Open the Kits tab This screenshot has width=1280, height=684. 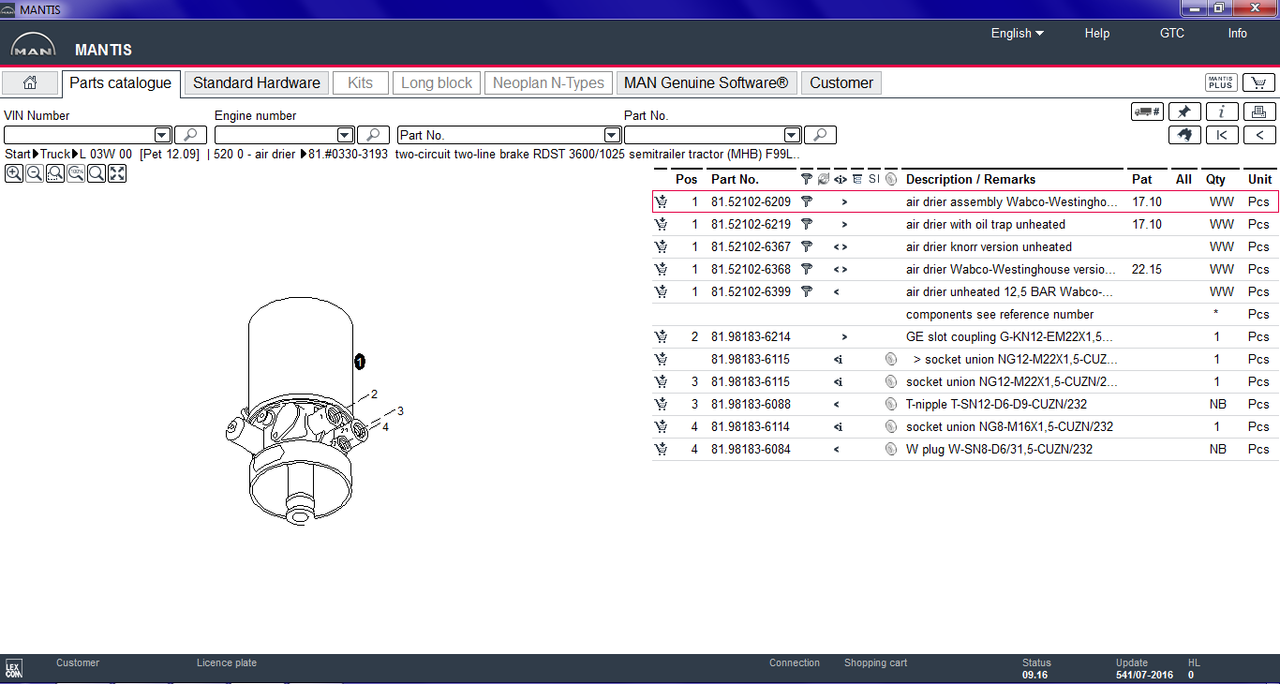pos(360,83)
